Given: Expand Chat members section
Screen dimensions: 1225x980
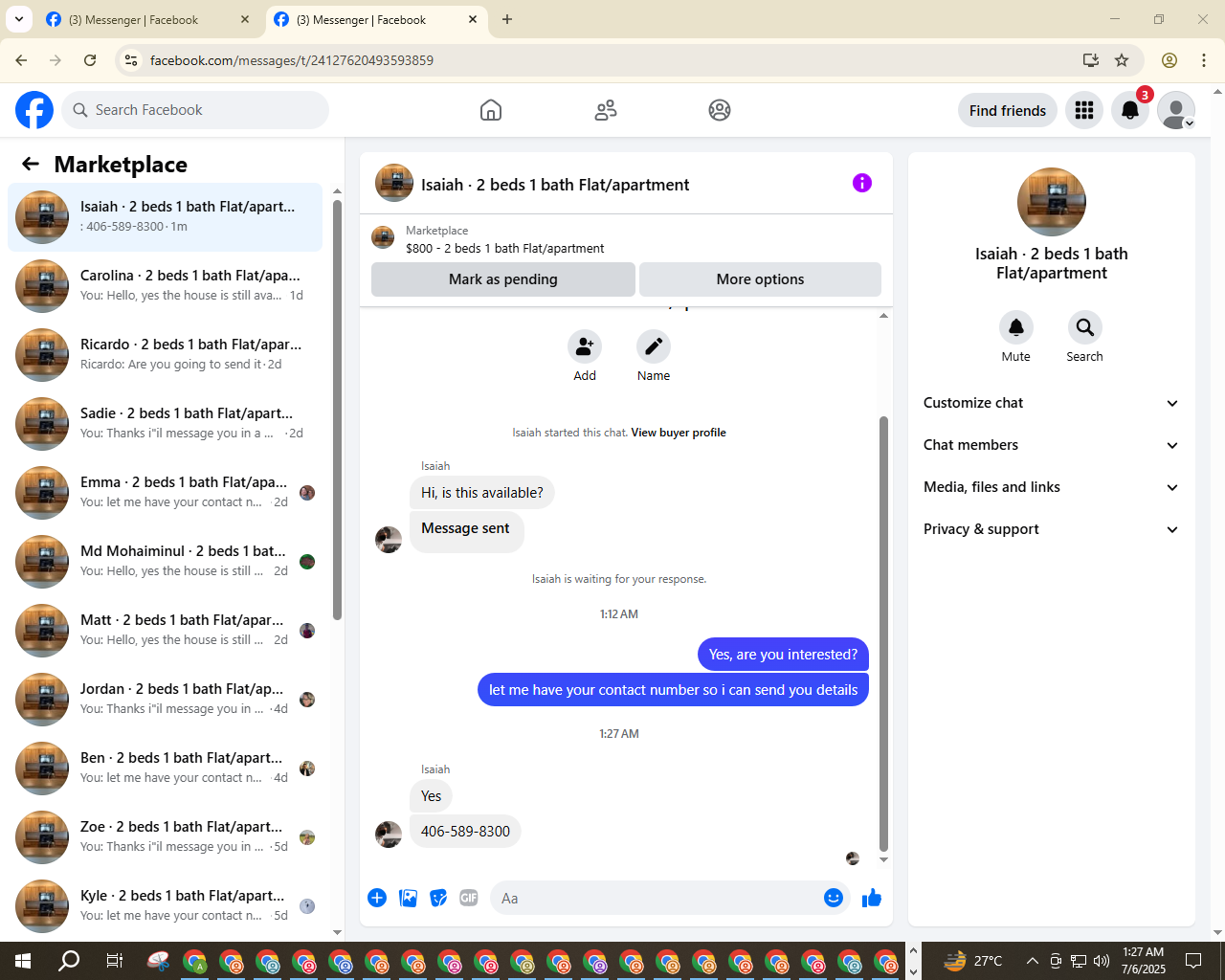Looking at the screenshot, I should (1051, 445).
